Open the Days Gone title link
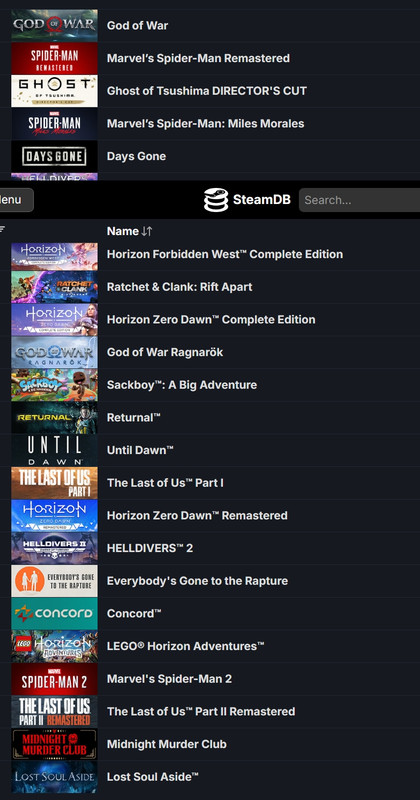The height and width of the screenshot is (800, 420). [136, 156]
